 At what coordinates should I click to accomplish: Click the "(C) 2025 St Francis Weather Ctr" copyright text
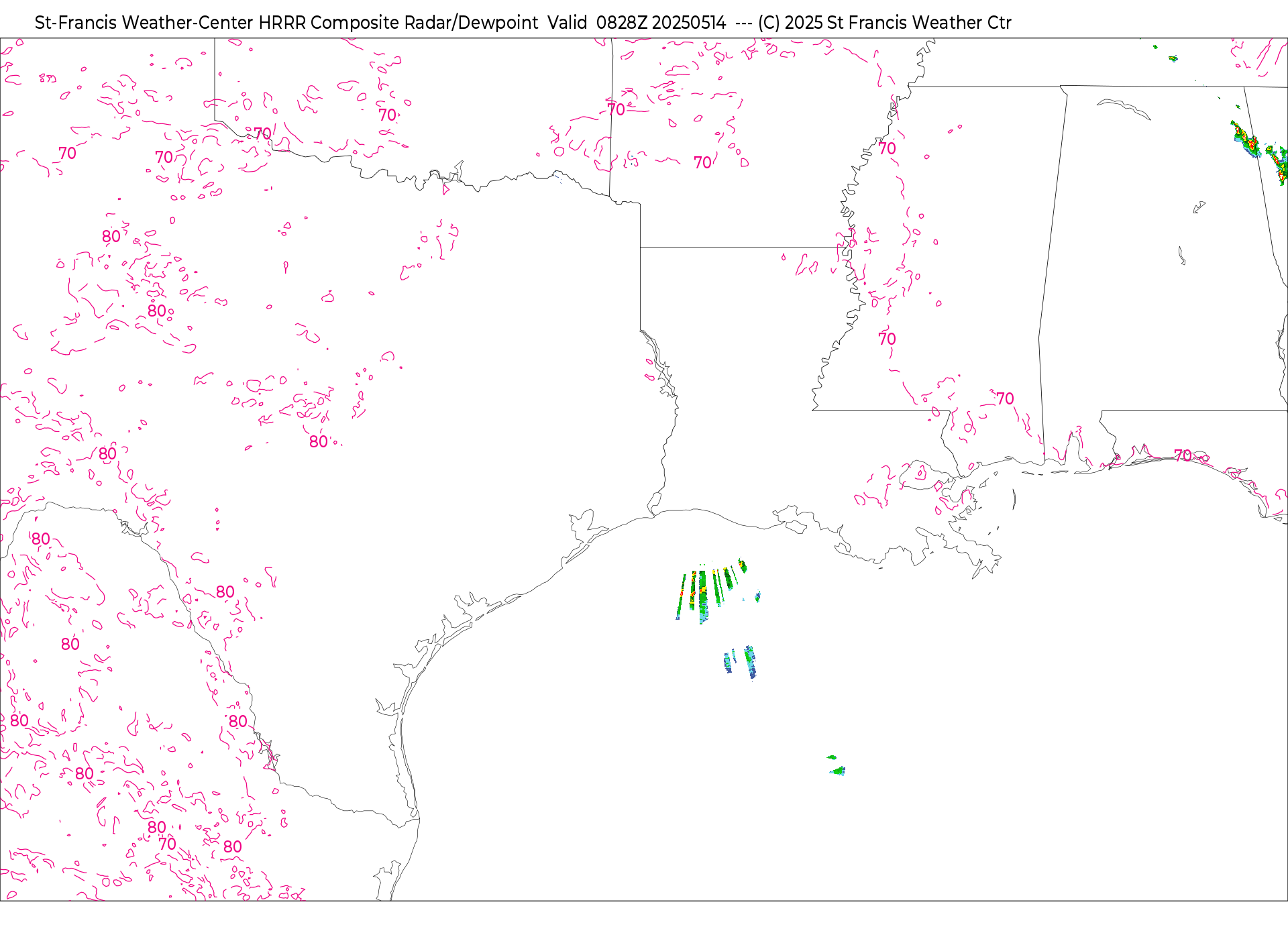(884, 23)
